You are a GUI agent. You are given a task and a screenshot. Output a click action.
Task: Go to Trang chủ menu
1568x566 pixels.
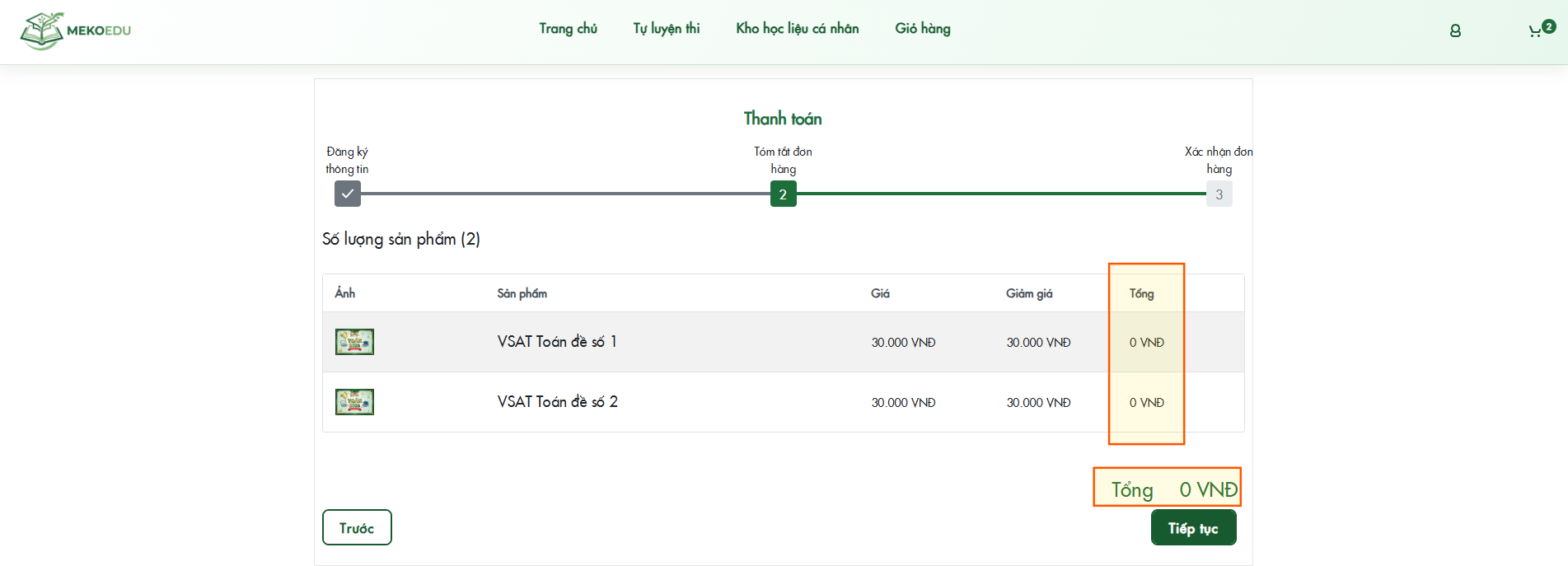click(568, 29)
